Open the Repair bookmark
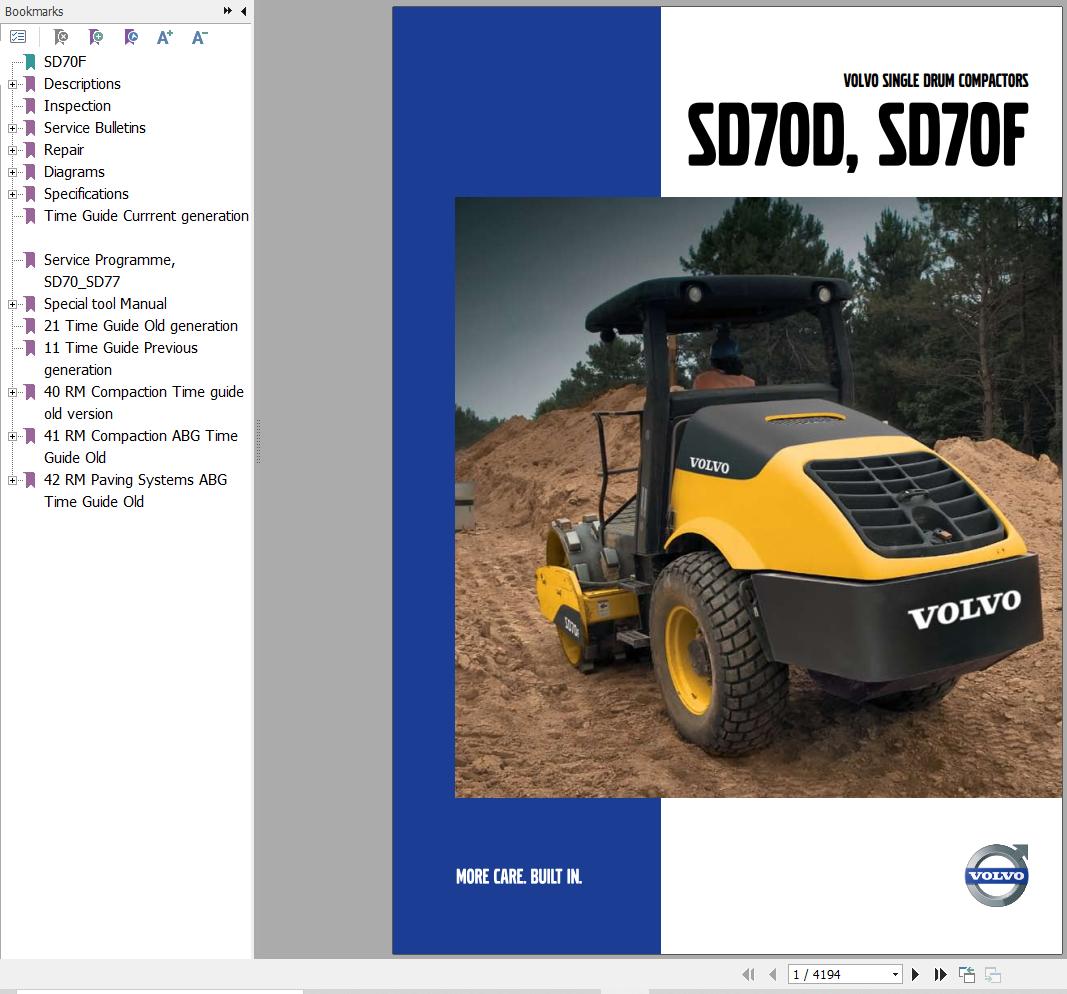 click(x=64, y=150)
